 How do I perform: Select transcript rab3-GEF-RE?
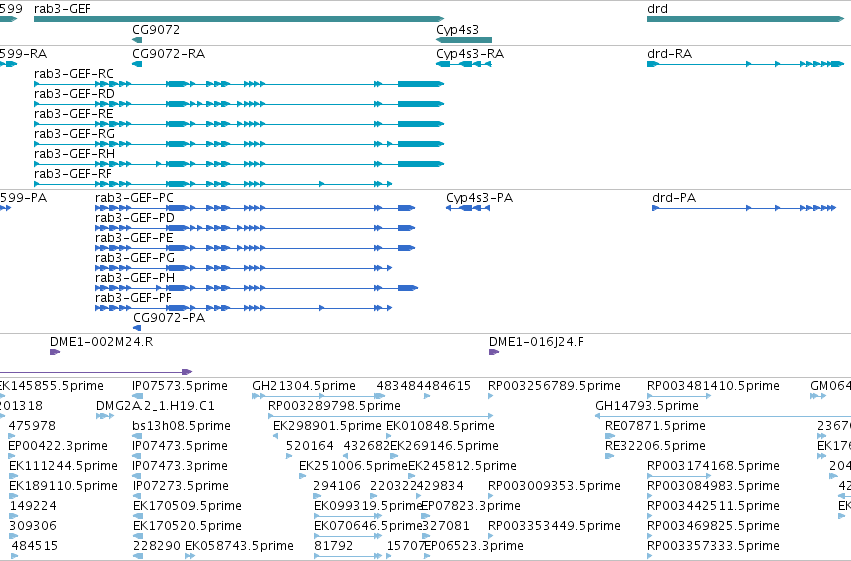(x=239, y=124)
